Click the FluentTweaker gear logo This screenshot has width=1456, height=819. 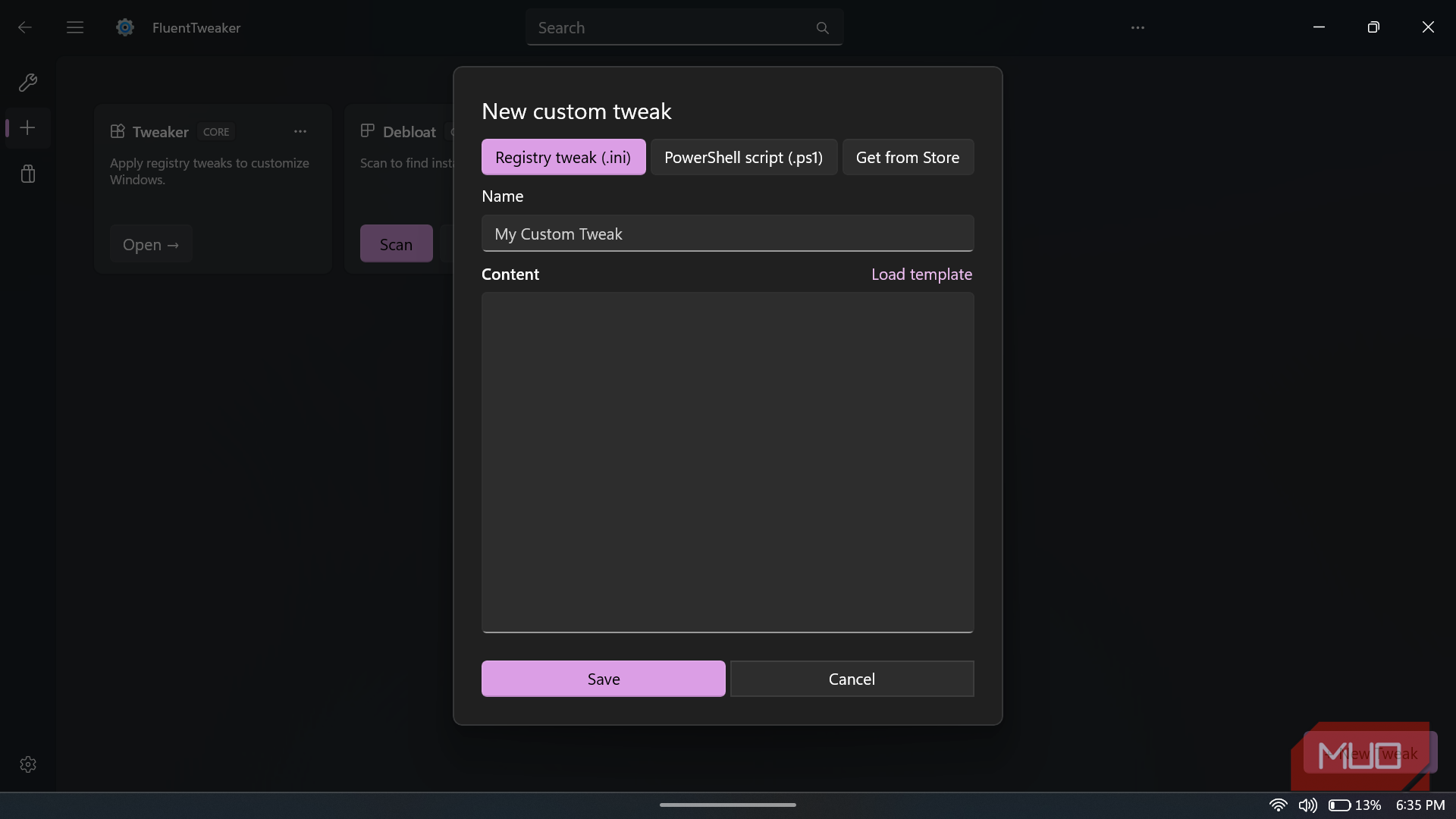125,27
